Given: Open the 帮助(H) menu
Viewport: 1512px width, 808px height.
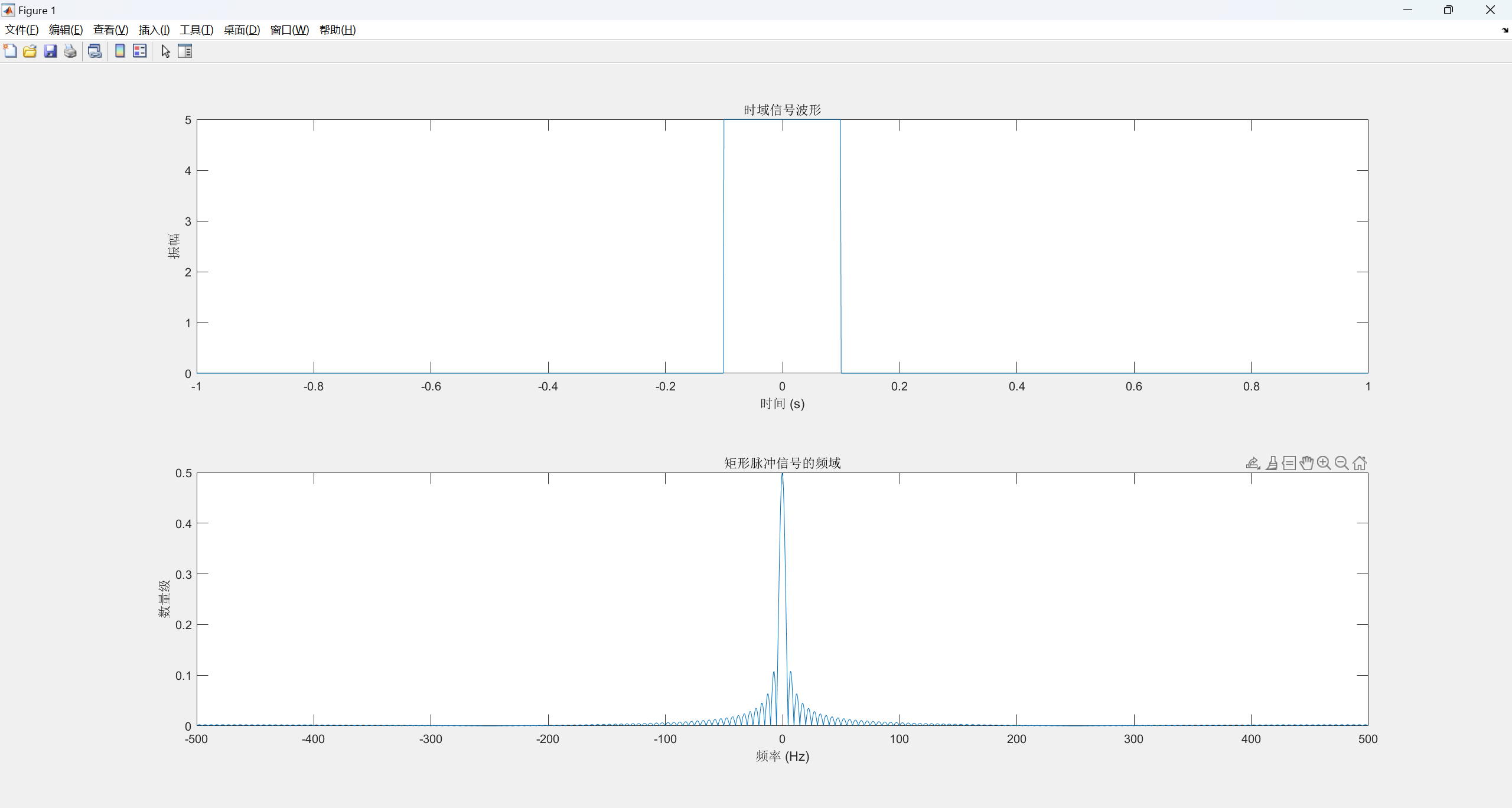Looking at the screenshot, I should pos(337,30).
